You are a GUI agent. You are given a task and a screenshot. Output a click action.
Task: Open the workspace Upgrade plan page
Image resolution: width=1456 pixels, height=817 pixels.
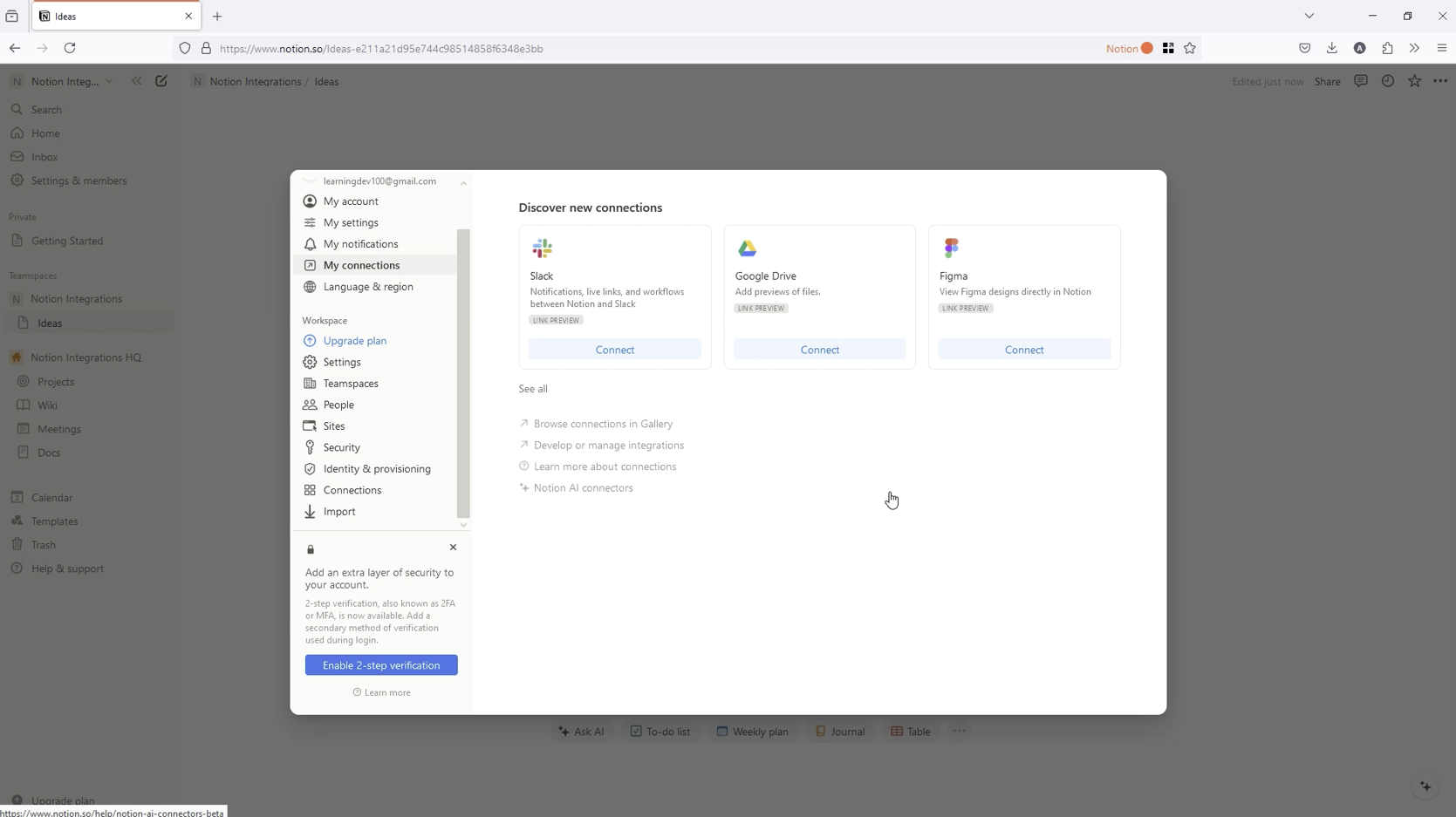coord(375,341)
